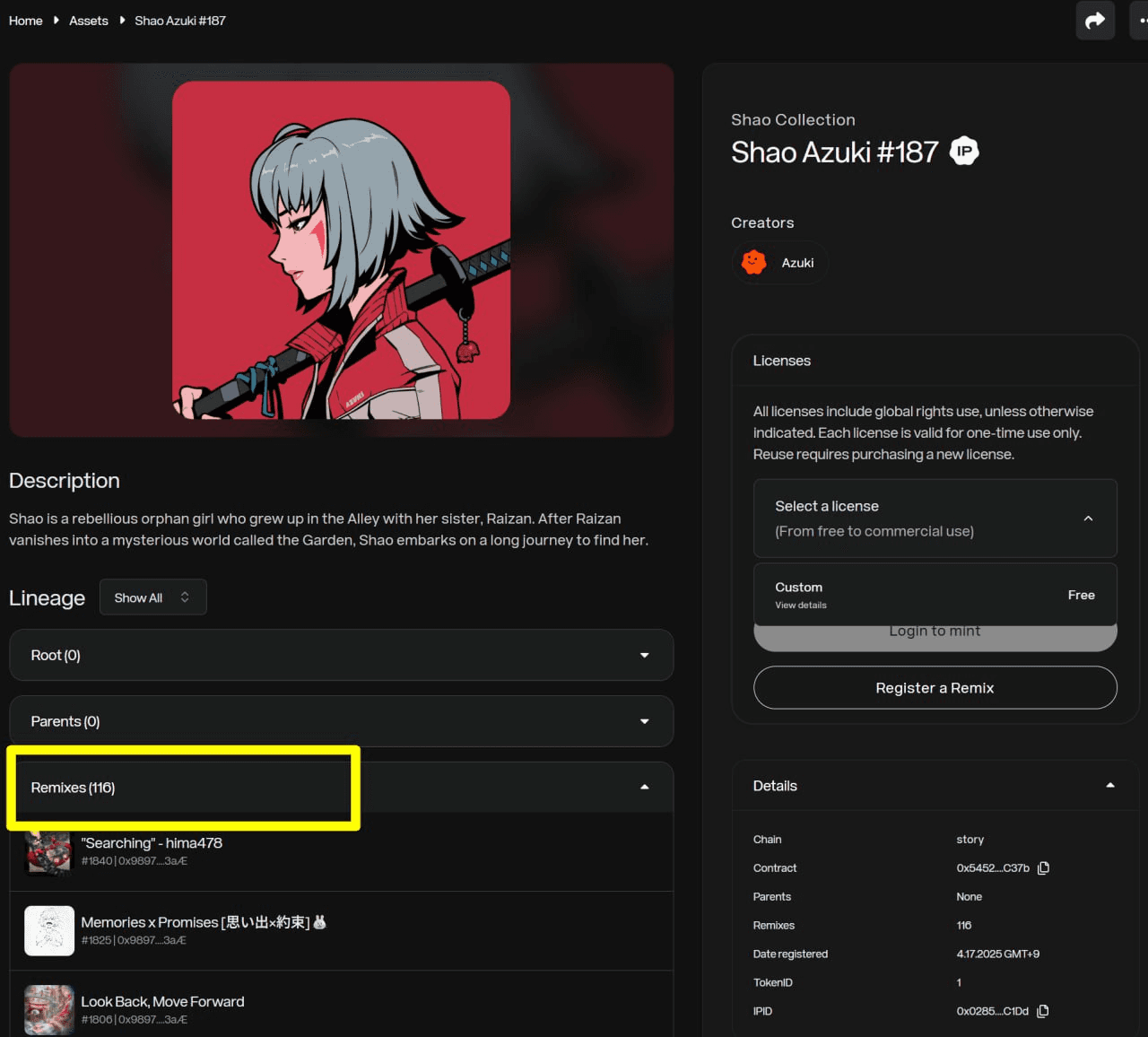Click Register a Remix button
This screenshot has width=1148, height=1037.
pyautogui.click(x=935, y=688)
